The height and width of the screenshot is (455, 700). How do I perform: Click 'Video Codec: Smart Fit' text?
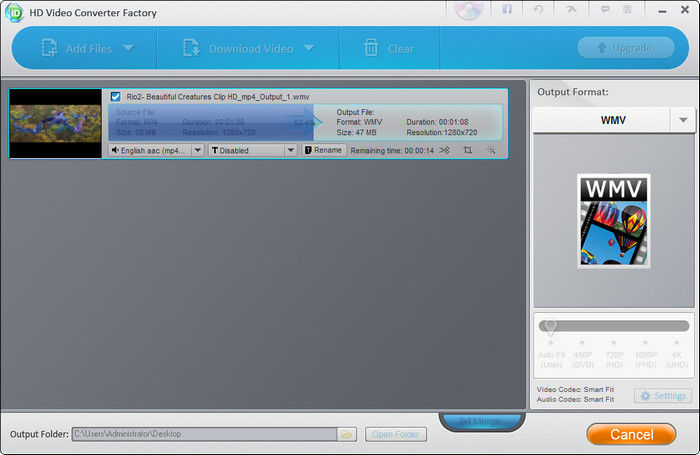tap(575, 389)
